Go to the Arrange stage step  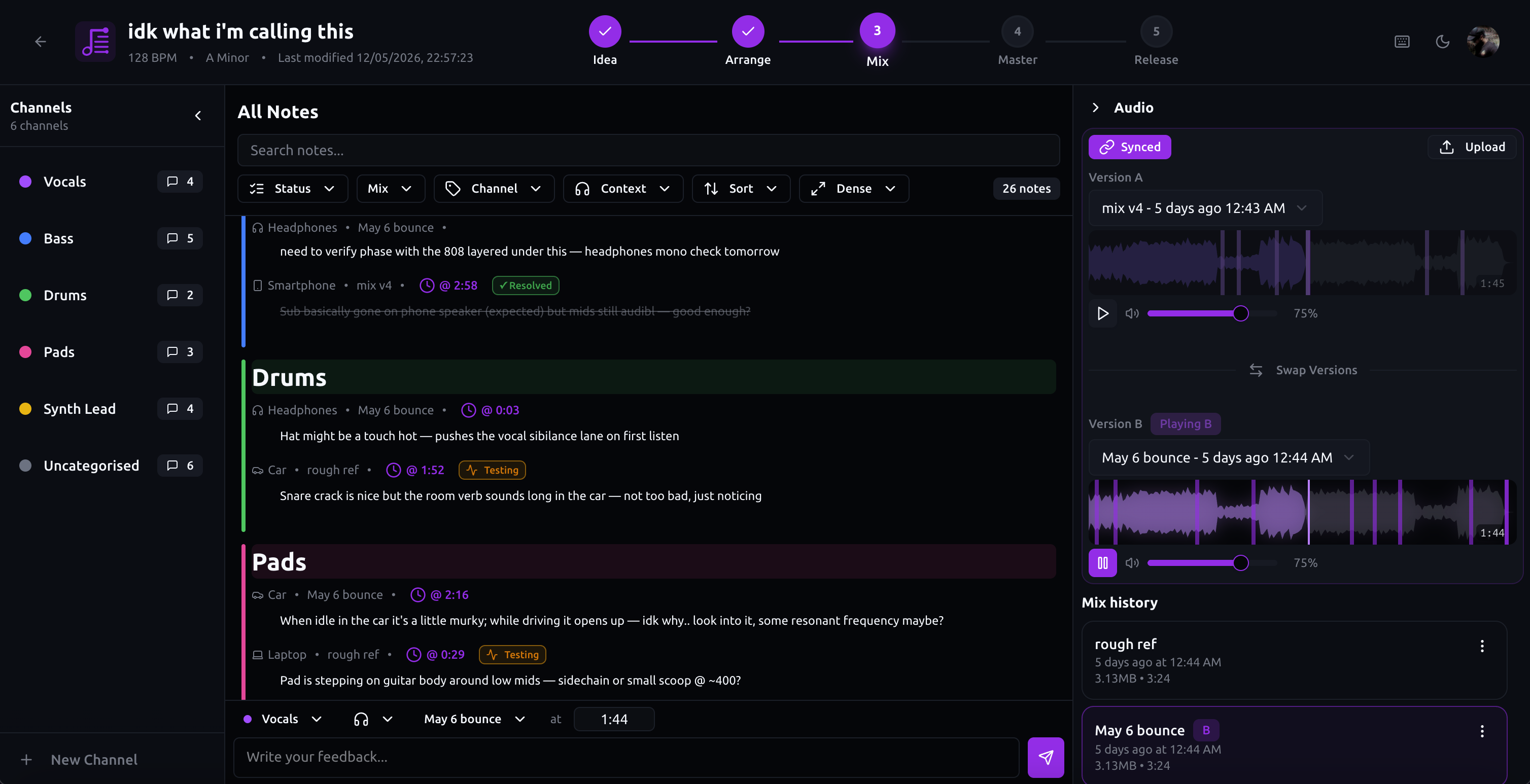point(748,41)
